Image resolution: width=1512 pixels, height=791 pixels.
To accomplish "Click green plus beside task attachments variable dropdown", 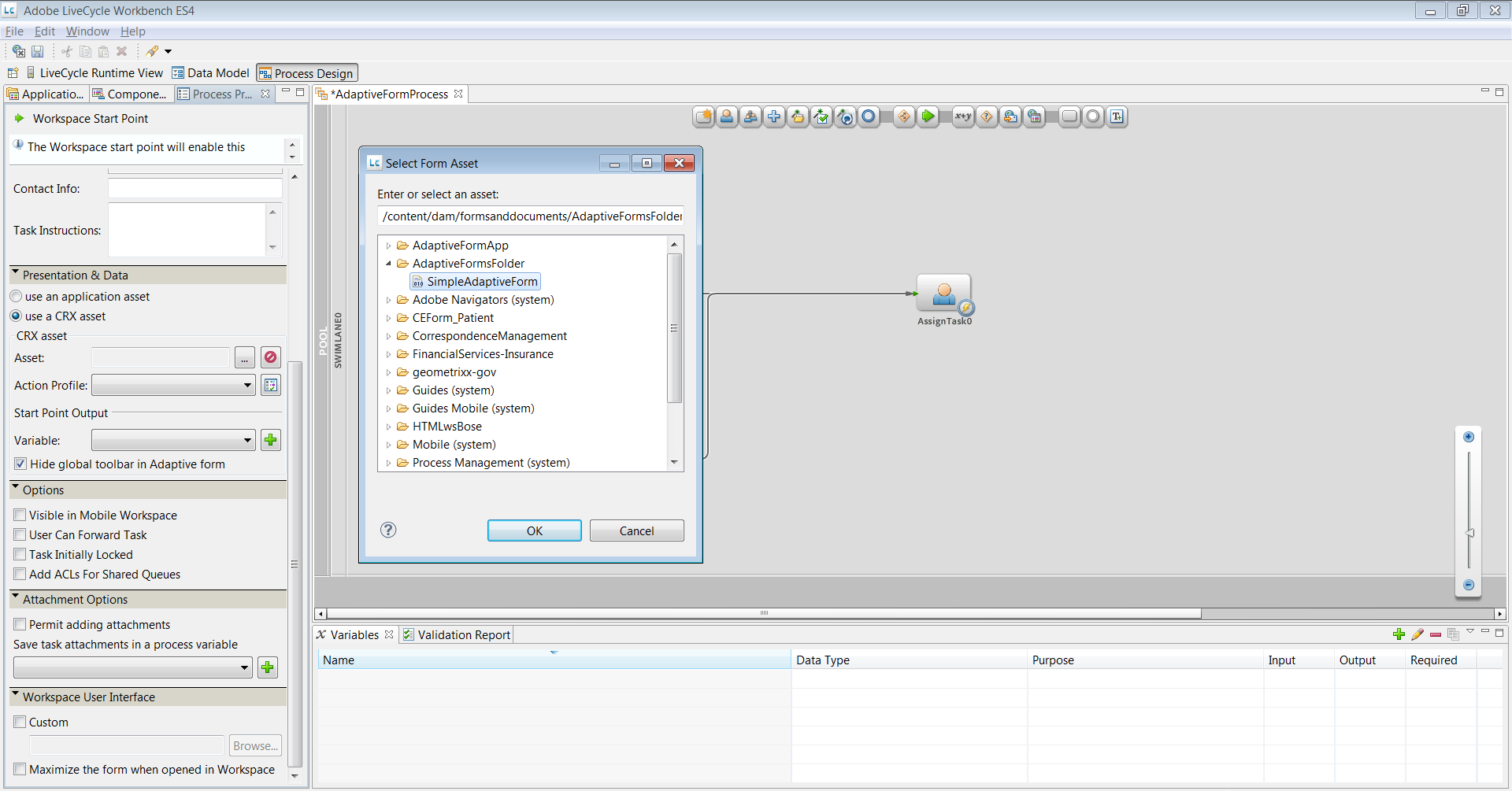I will pyautogui.click(x=268, y=667).
